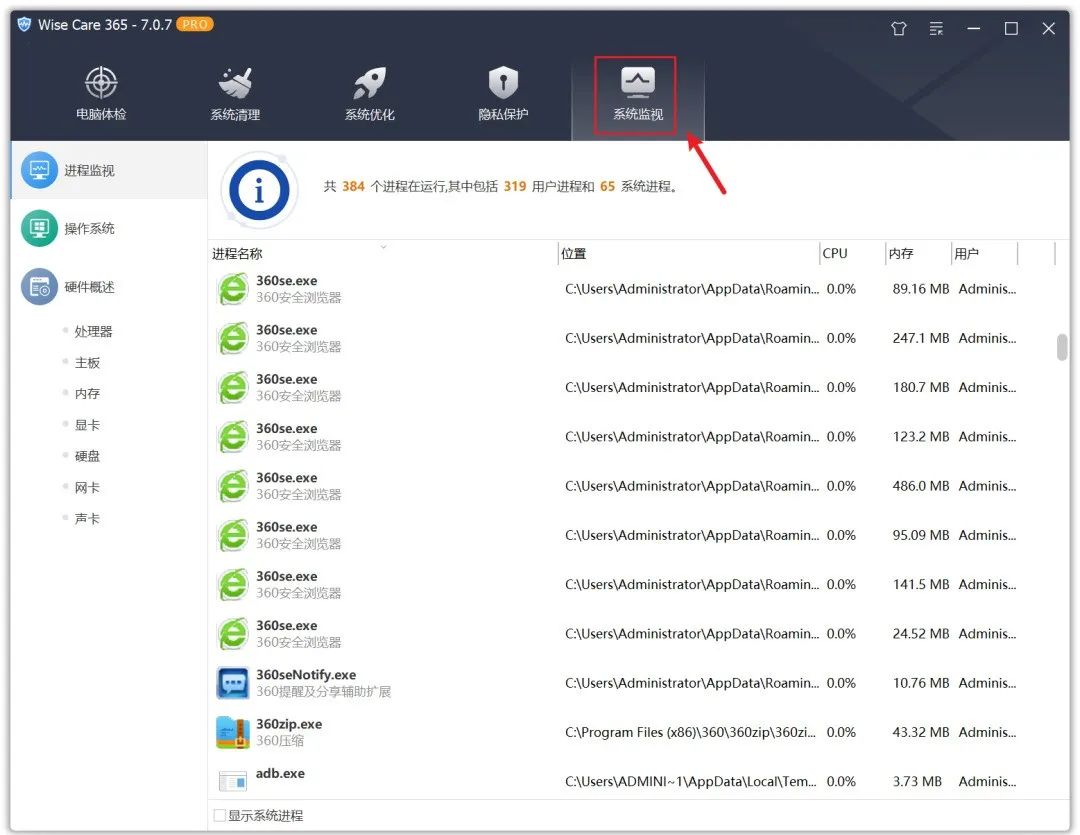Open the 声卡 hardware item
Viewport: 1080px width, 835px height.
point(87,519)
